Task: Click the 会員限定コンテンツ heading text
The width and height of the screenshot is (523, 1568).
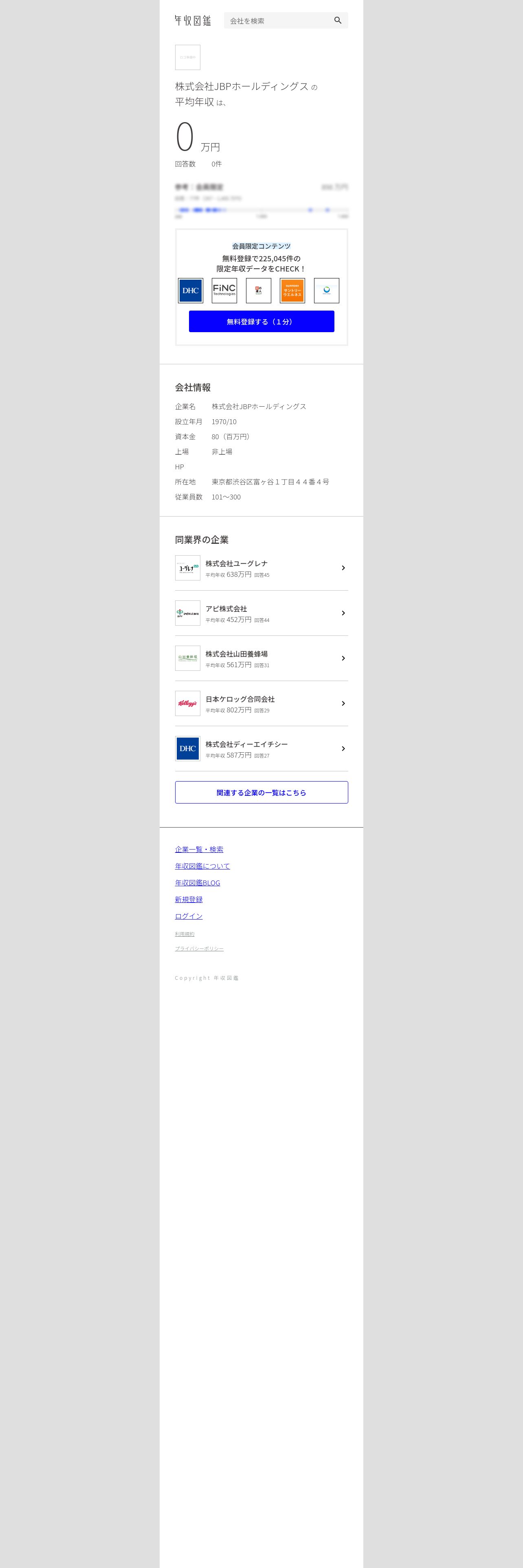Action: (x=261, y=246)
